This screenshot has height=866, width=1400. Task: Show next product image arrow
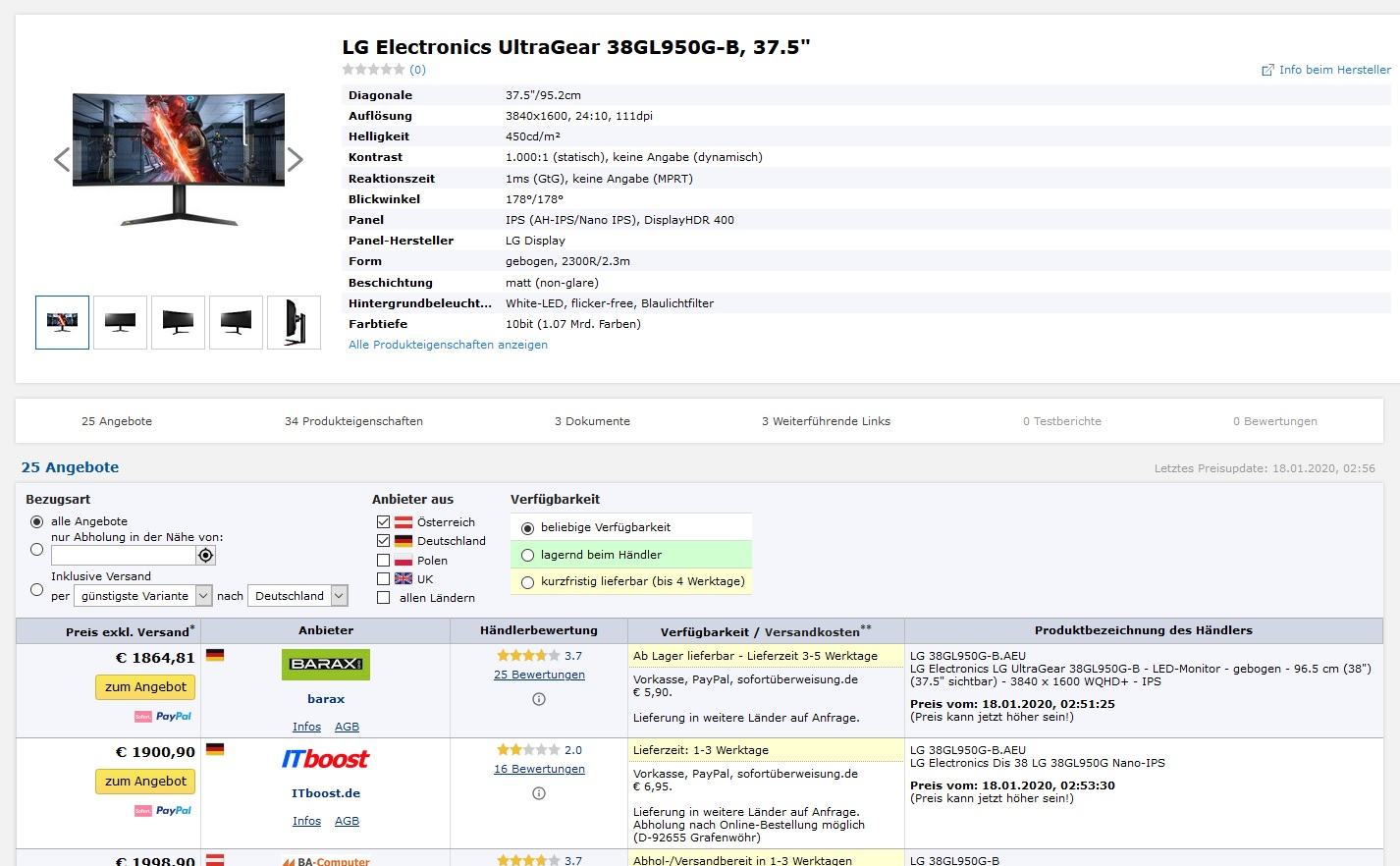point(295,159)
